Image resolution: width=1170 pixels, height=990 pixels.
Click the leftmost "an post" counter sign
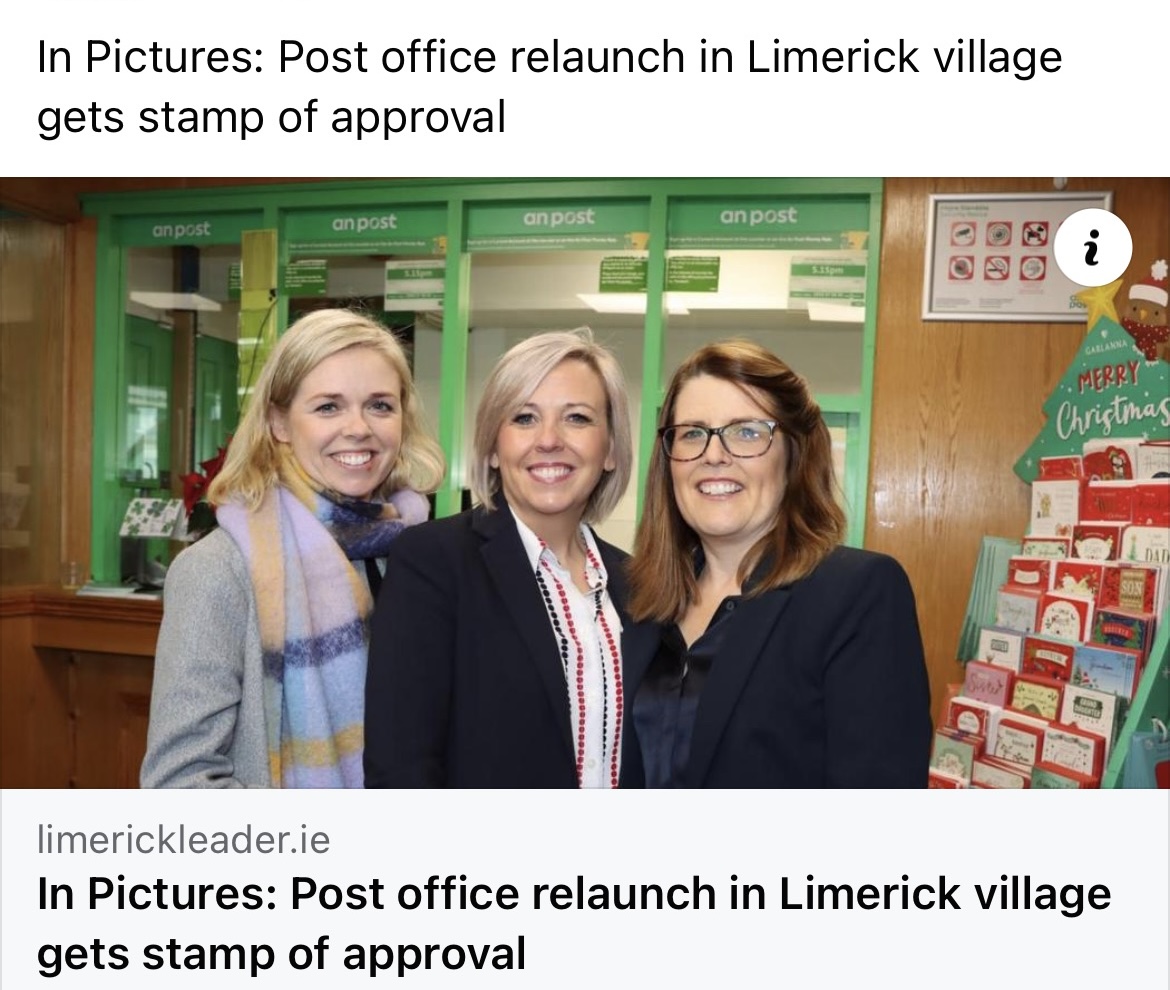click(x=181, y=230)
